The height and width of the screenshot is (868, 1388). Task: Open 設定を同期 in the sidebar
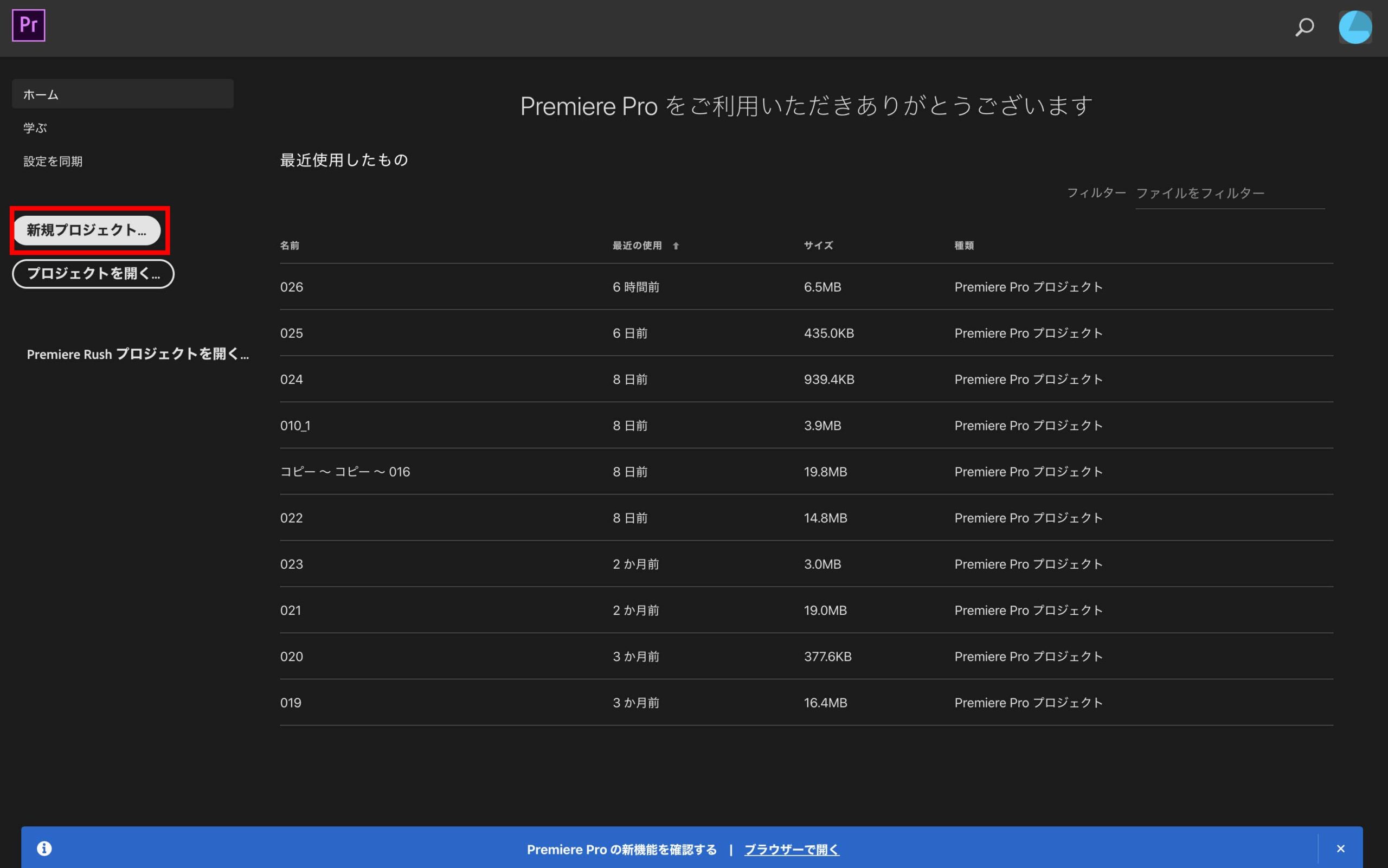click(53, 162)
